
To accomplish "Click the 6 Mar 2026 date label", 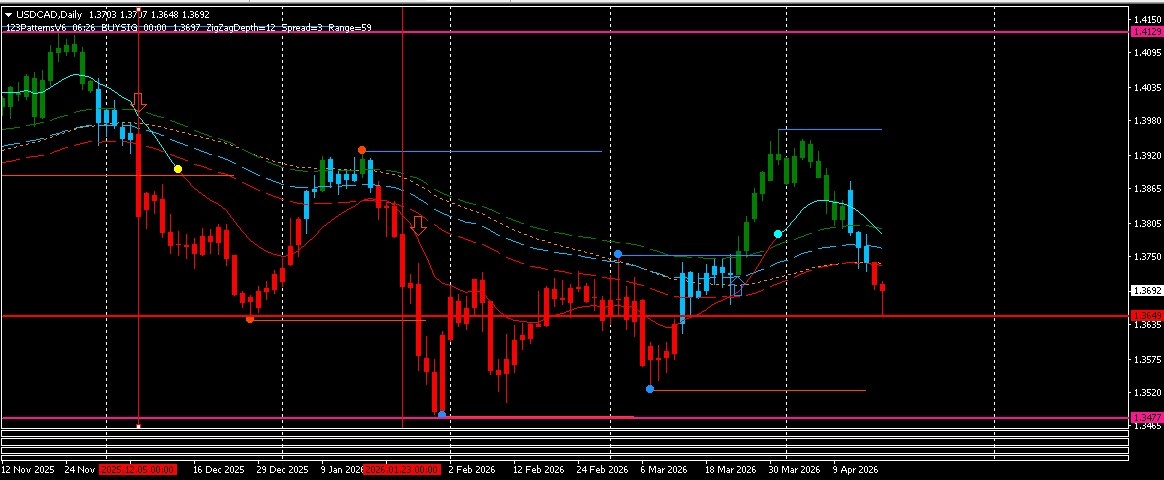I will pos(665,470).
